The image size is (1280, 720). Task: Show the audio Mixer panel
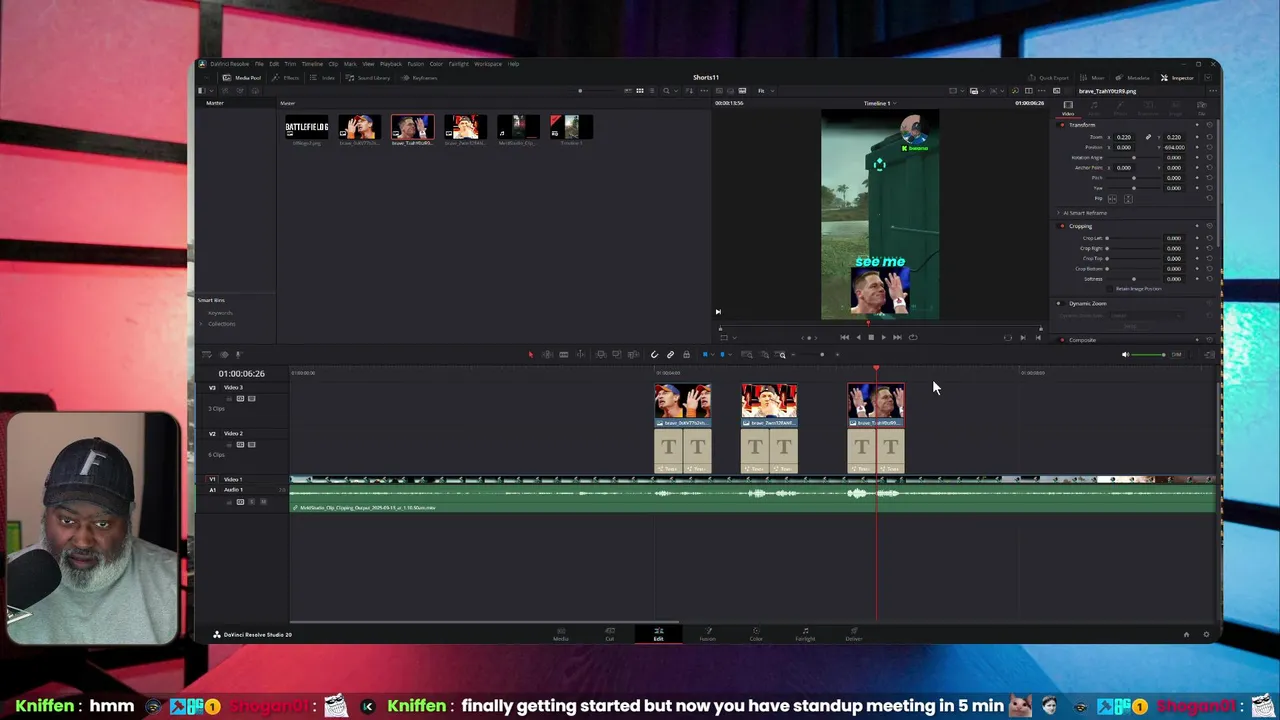point(1093,78)
